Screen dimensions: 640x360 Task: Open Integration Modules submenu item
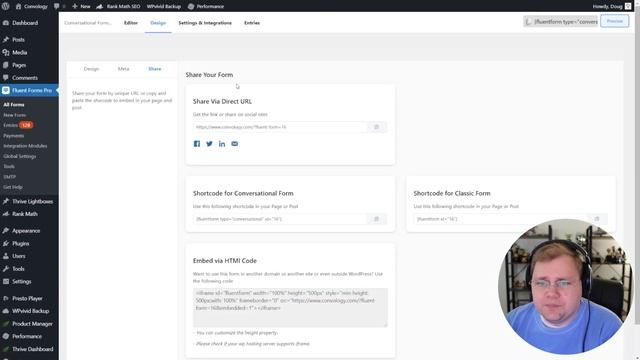pos(25,146)
